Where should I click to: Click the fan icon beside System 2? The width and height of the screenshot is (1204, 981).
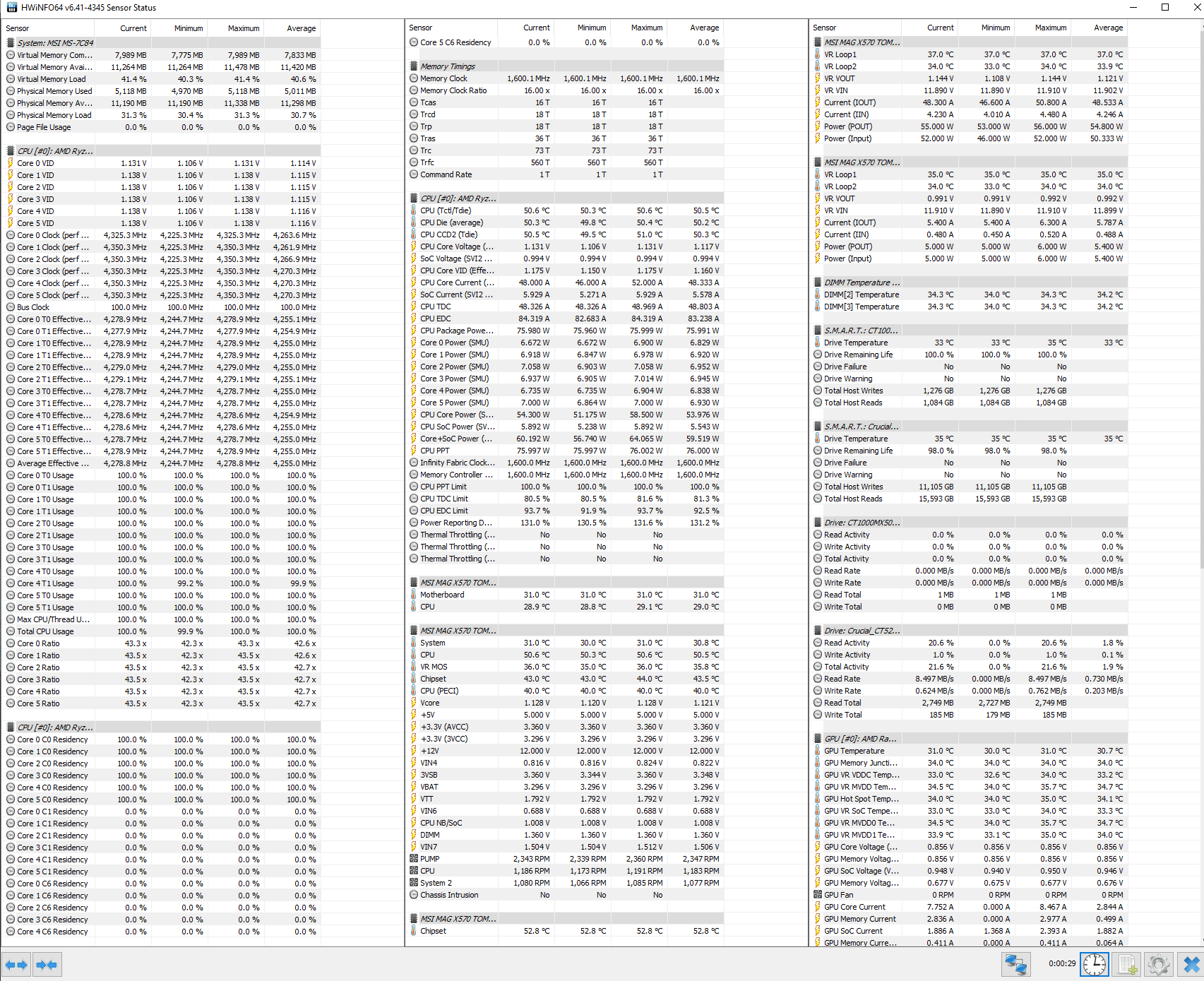click(x=414, y=883)
